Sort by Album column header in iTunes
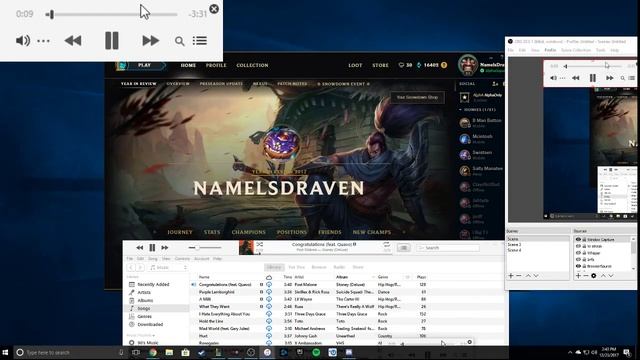This screenshot has width=640, height=360. tap(342, 277)
